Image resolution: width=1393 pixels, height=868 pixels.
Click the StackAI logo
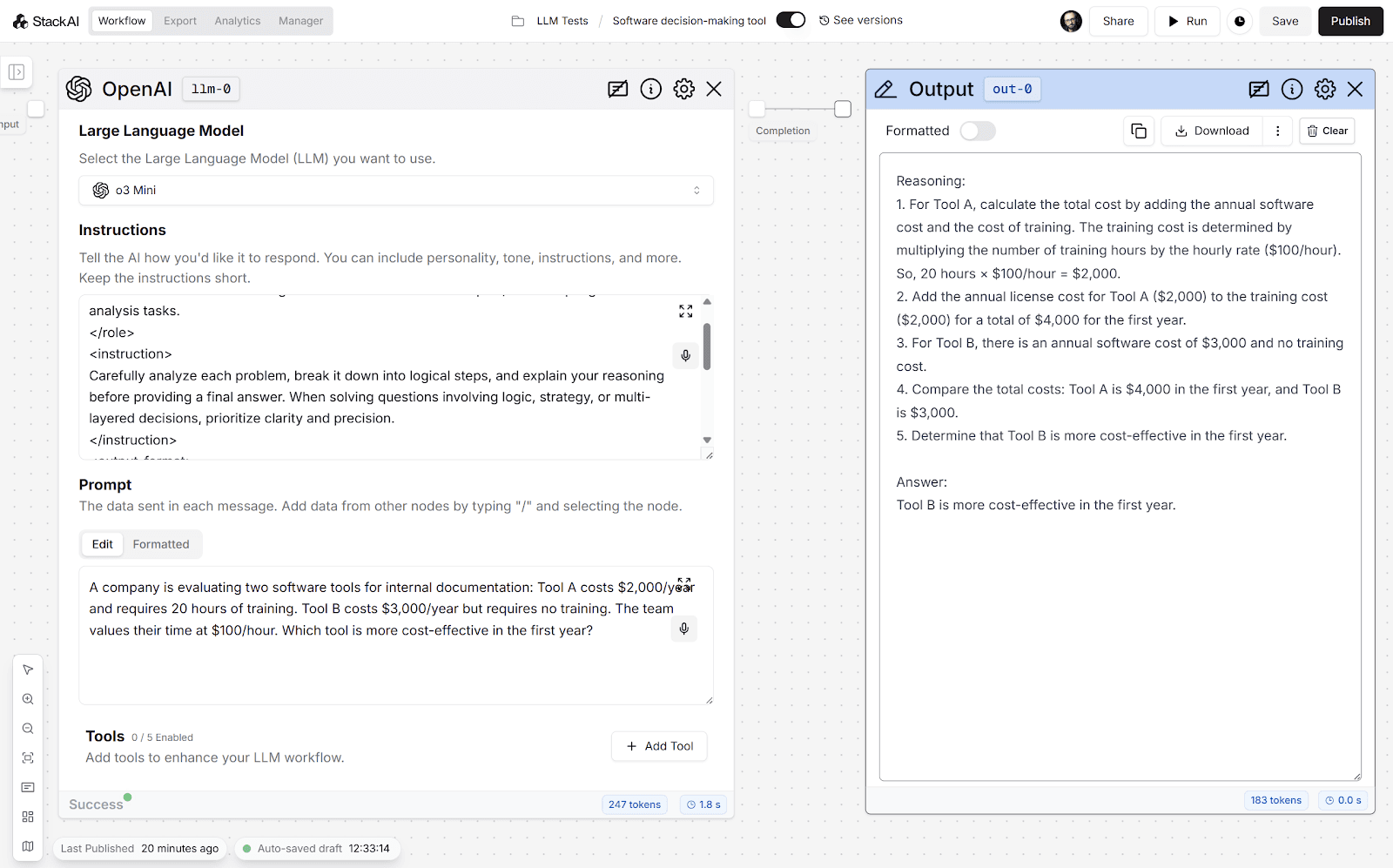(x=46, y=21)
